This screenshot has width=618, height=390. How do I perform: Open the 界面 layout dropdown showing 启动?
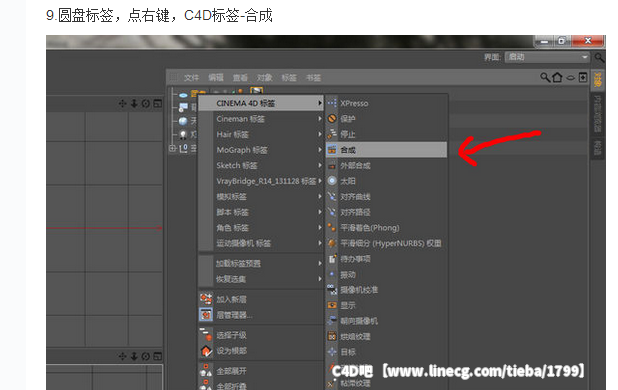click(547, 57)
